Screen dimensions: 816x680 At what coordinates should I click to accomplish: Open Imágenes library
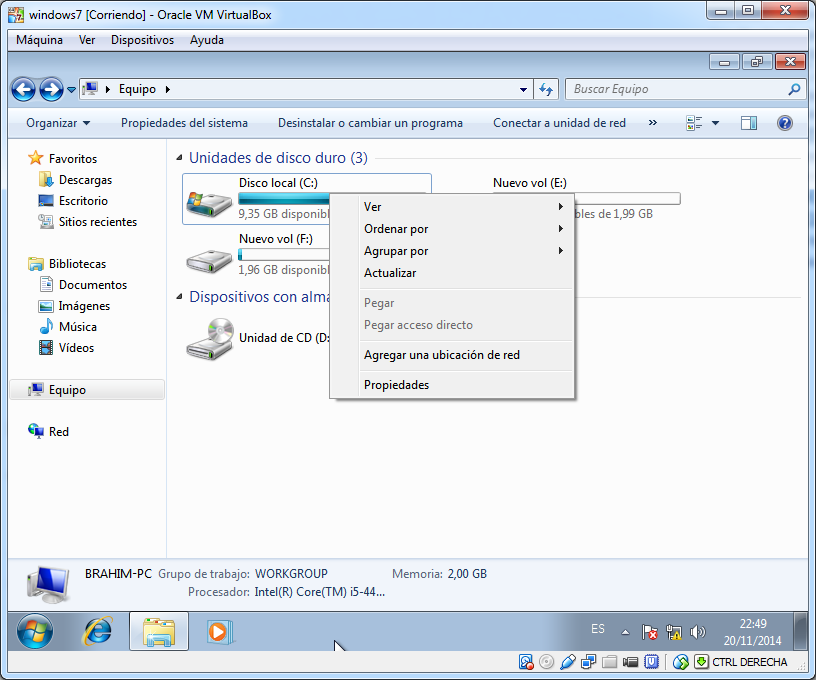tap(84, 306)
